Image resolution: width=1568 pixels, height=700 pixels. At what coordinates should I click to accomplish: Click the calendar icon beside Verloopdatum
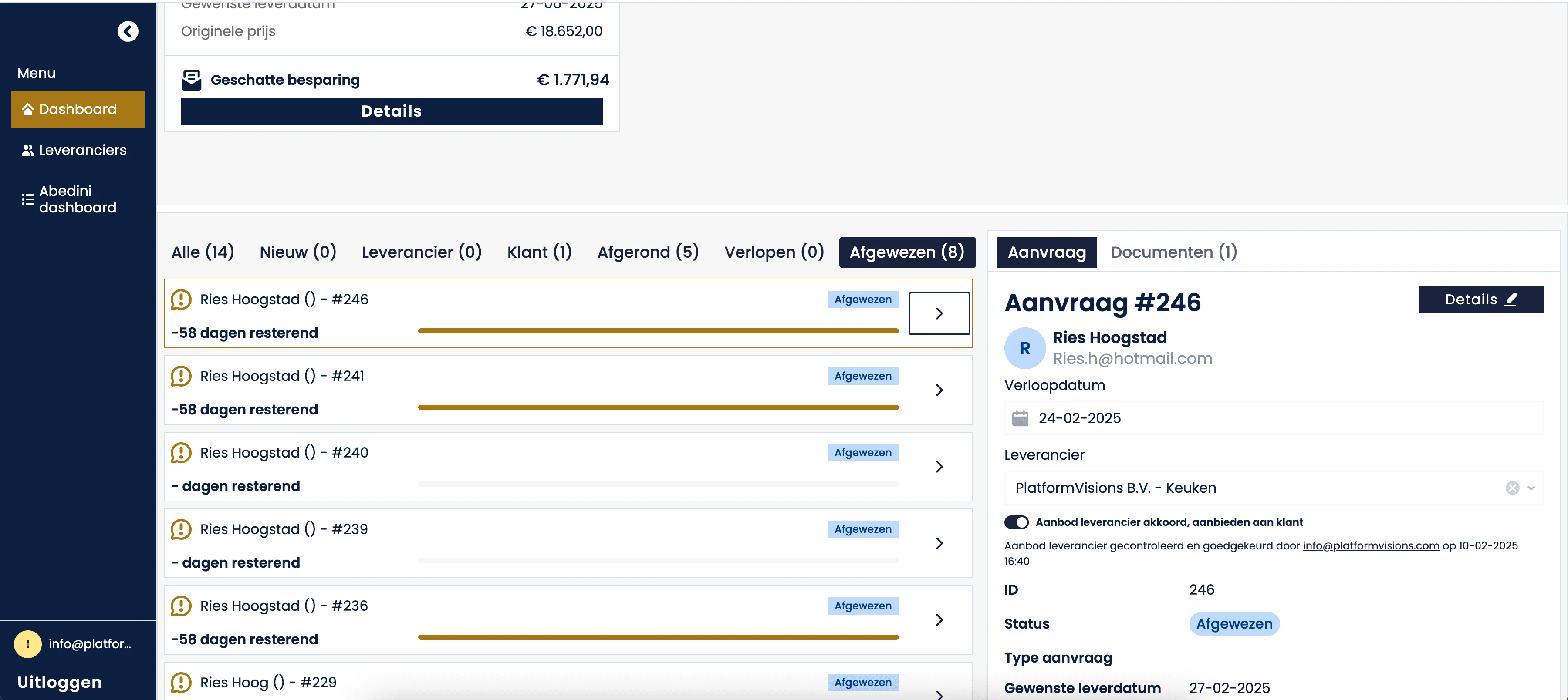[1020, 418]
